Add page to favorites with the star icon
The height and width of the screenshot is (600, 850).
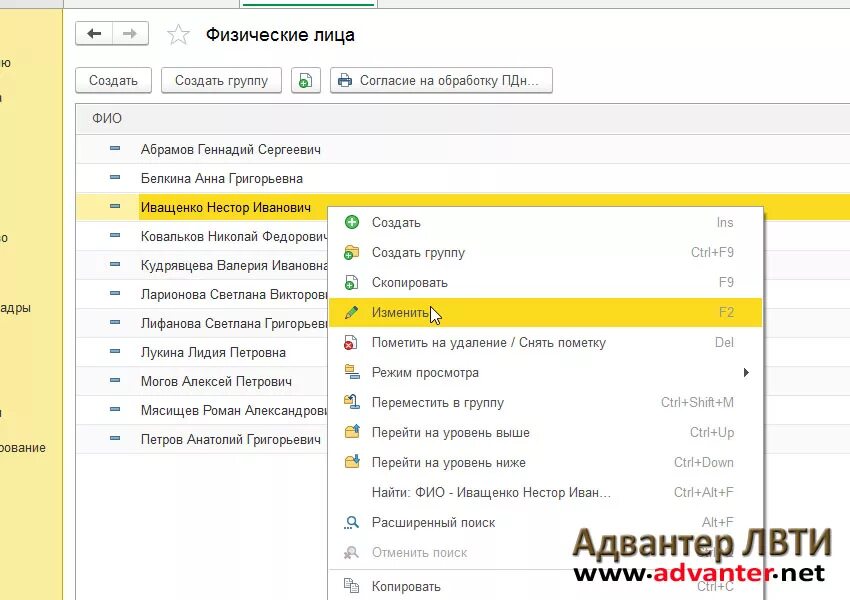[x=178, y=35]
